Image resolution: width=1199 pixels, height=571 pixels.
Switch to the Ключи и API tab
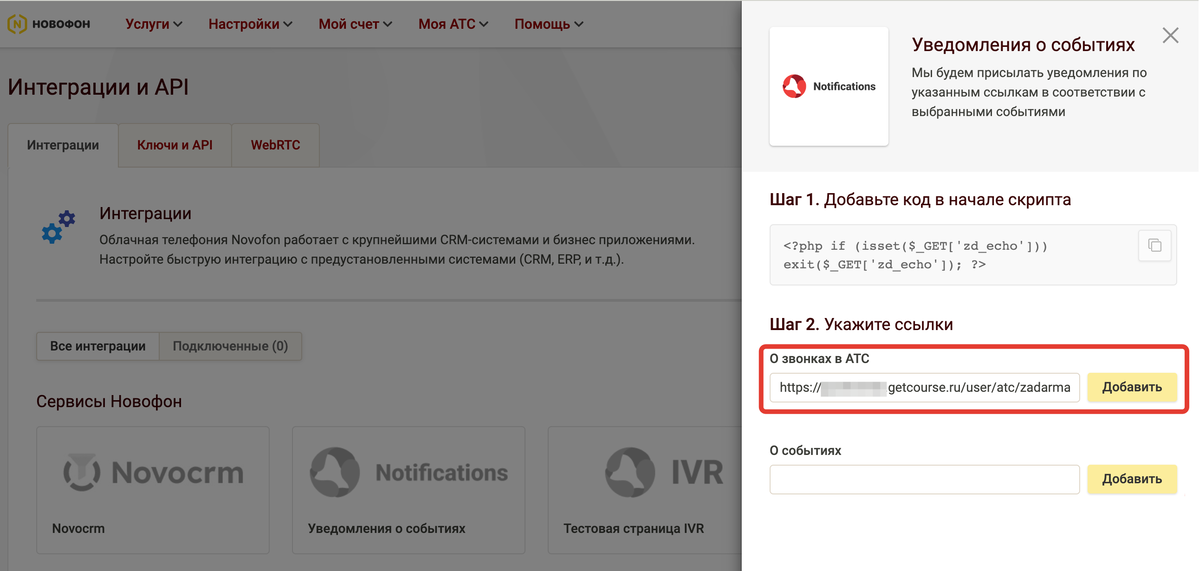click(175, 145)
